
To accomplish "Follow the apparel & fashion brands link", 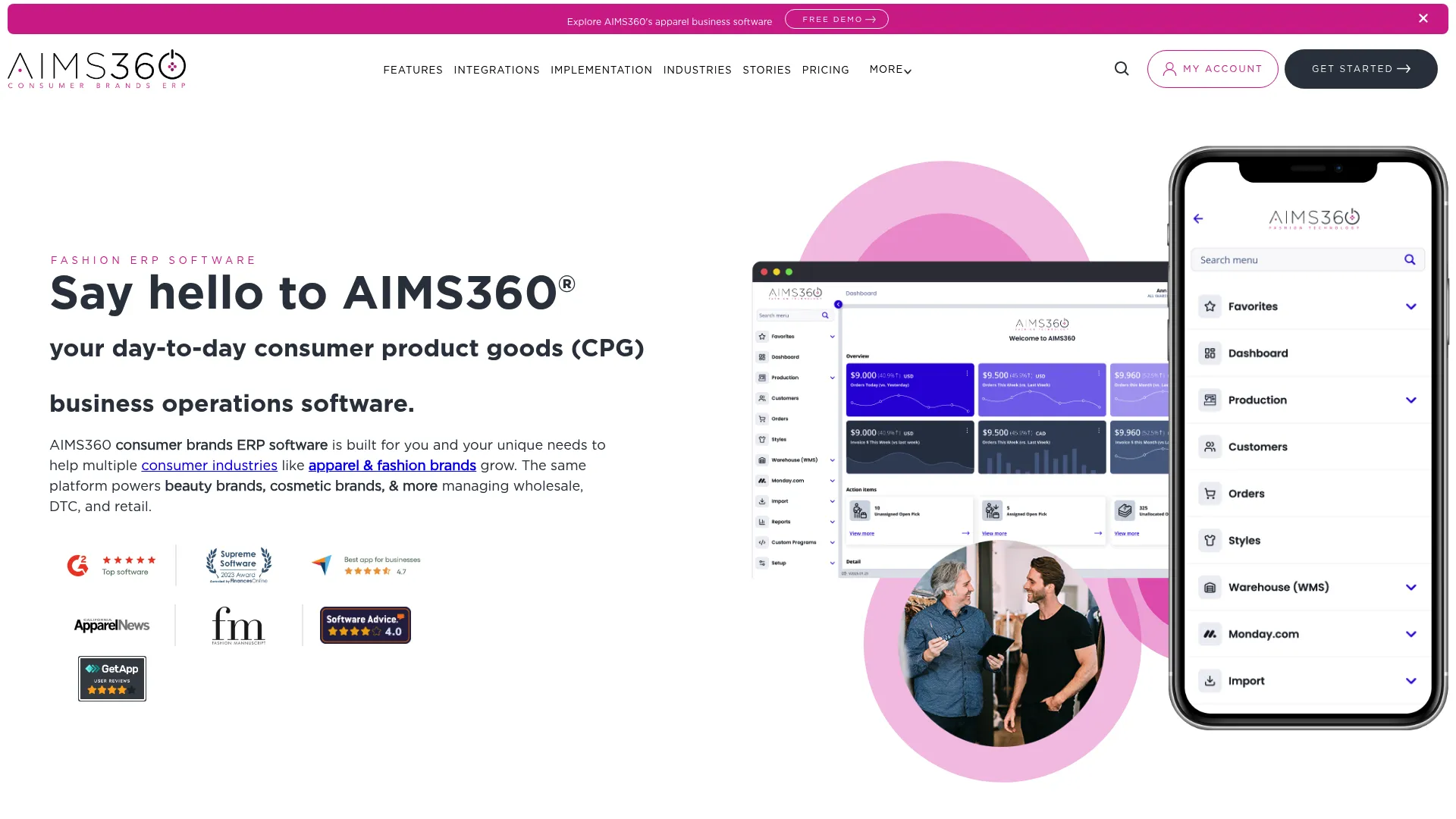I will tap(392, 466).
